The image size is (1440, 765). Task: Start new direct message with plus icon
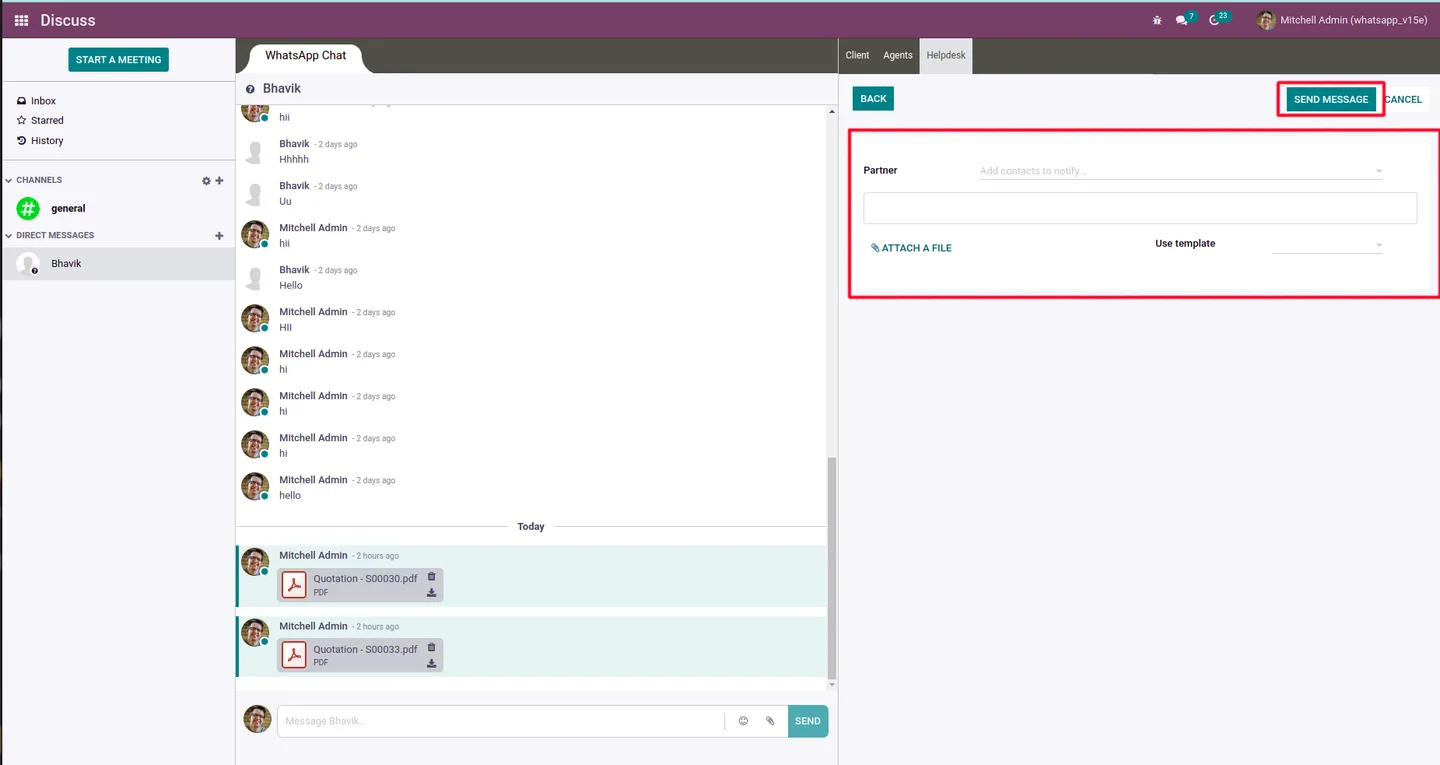pyautogui.click(x=219, y=236)
